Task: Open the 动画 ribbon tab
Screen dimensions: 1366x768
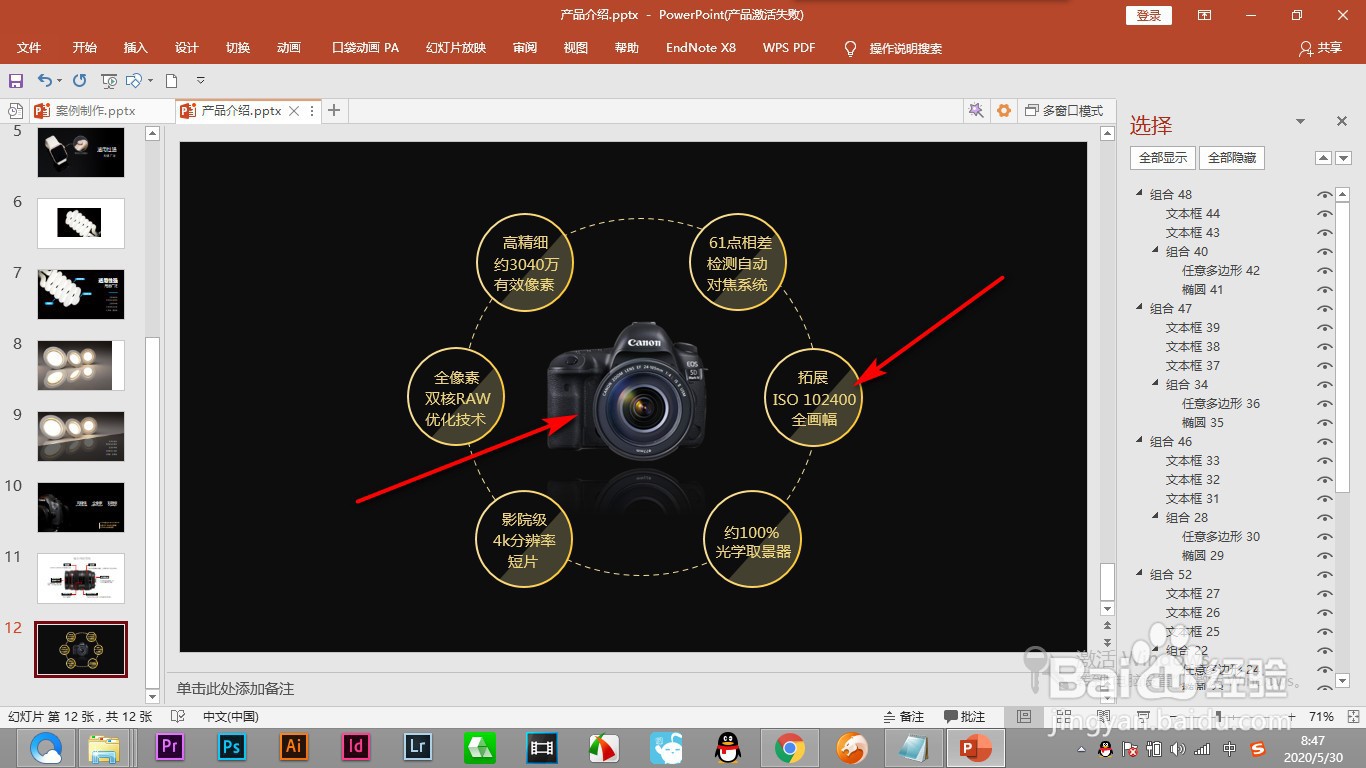Action: (289, 48)
